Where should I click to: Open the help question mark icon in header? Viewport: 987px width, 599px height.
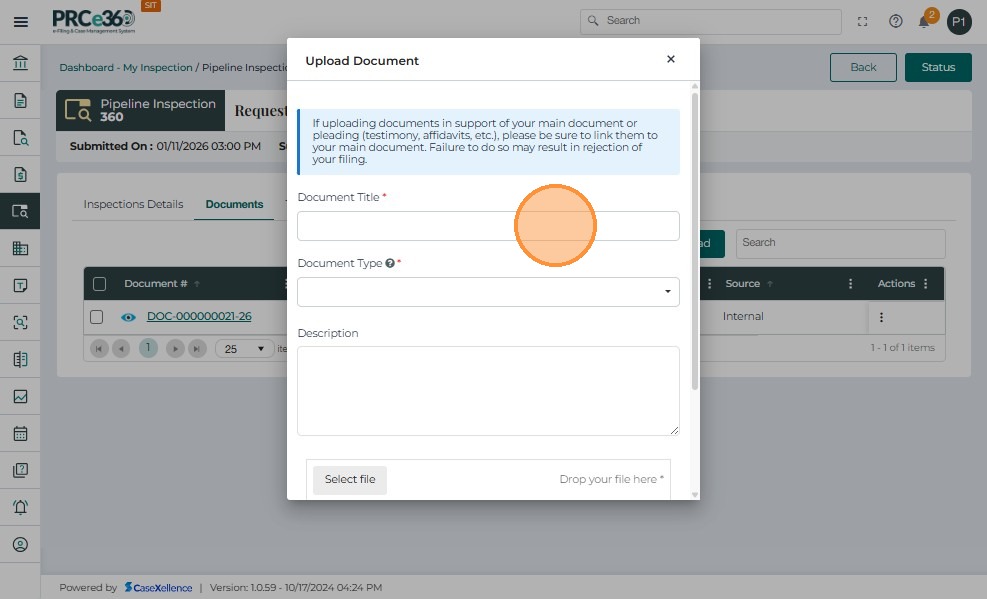pyautogui.click(x=895, y=21)
